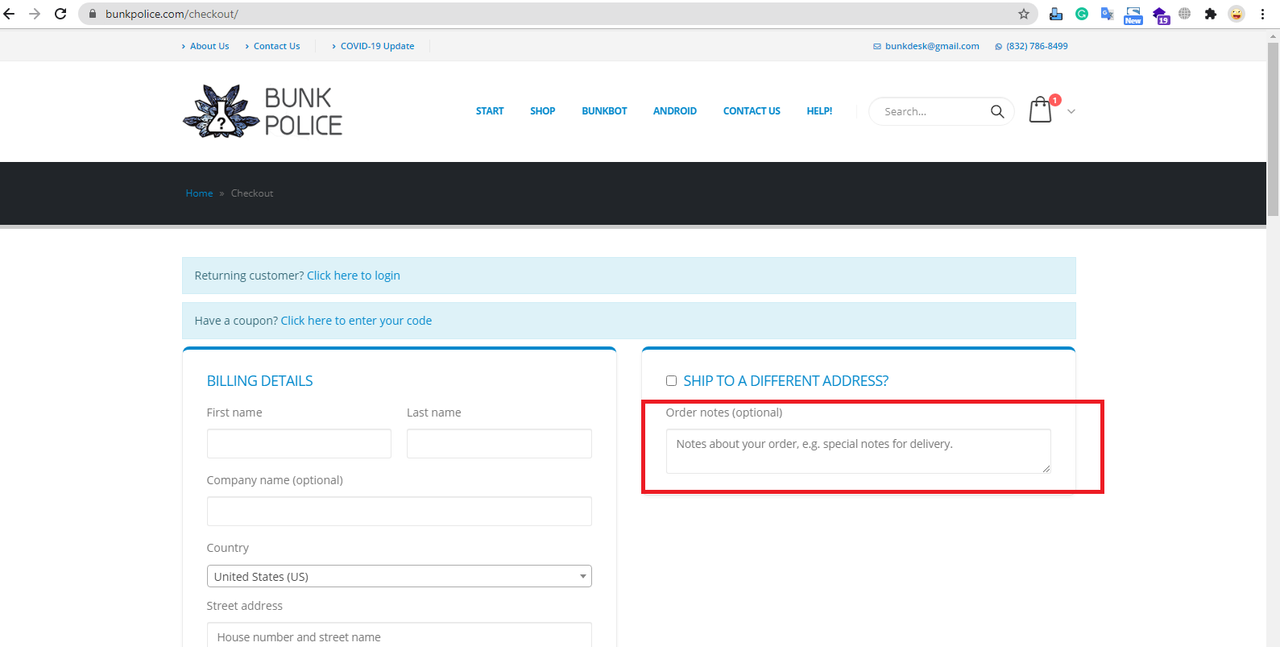Open the Google Translate extension icon
1280x647 pixels.
1107,14
